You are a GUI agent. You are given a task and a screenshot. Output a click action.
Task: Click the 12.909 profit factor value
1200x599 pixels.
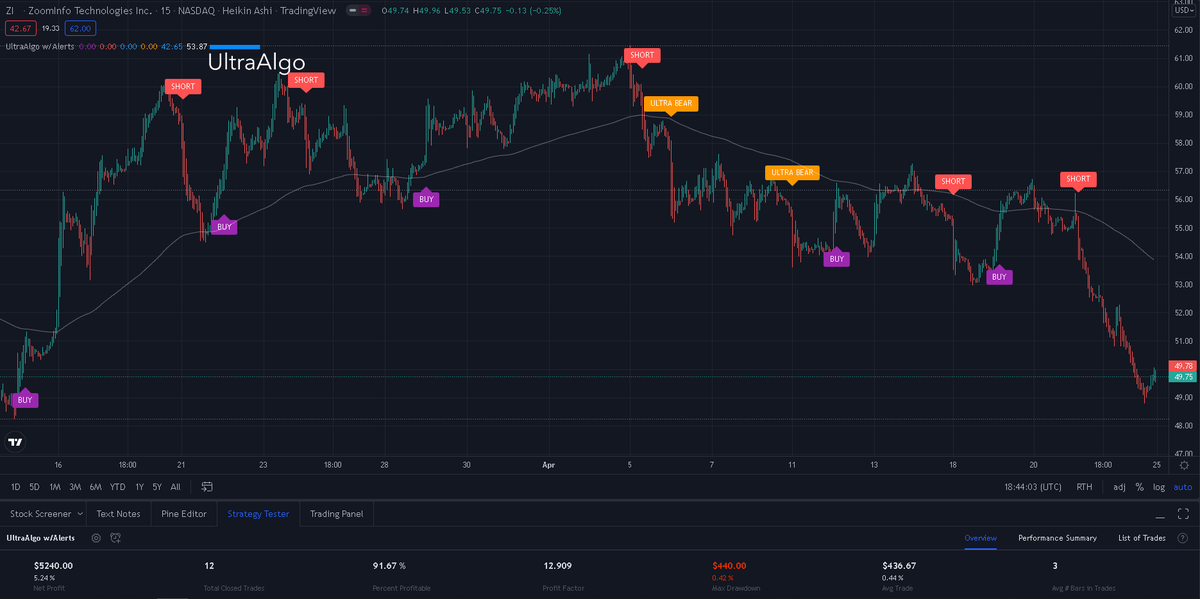click(x=557, y=566)
